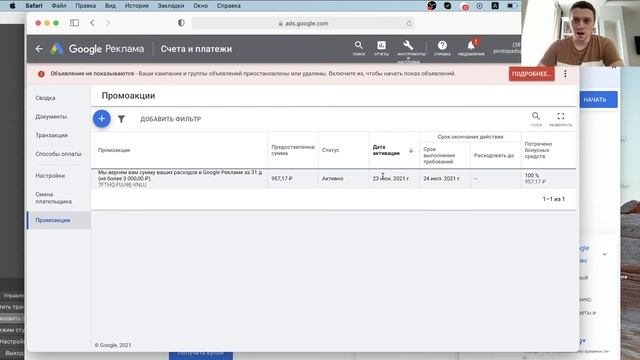Image resolution: width=640 pixels, height=360 pixels.
Task: Open the filter funnel icon
Action: [x=121, y=119]
